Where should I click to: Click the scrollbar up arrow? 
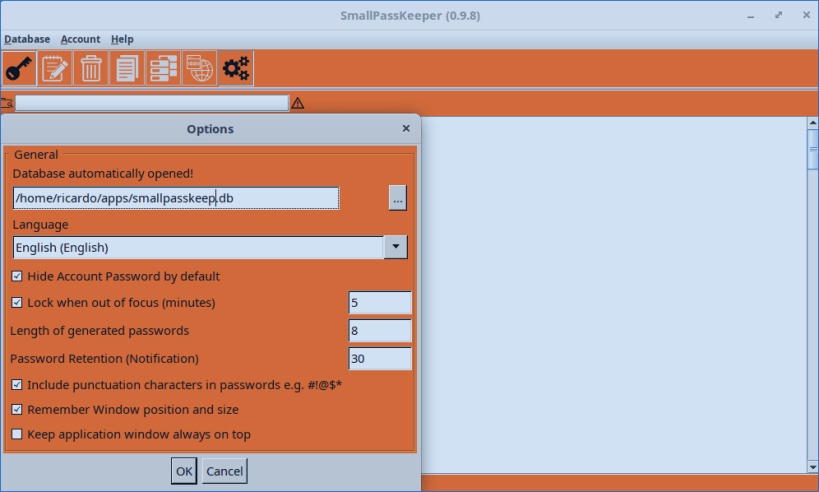(813, 123)
